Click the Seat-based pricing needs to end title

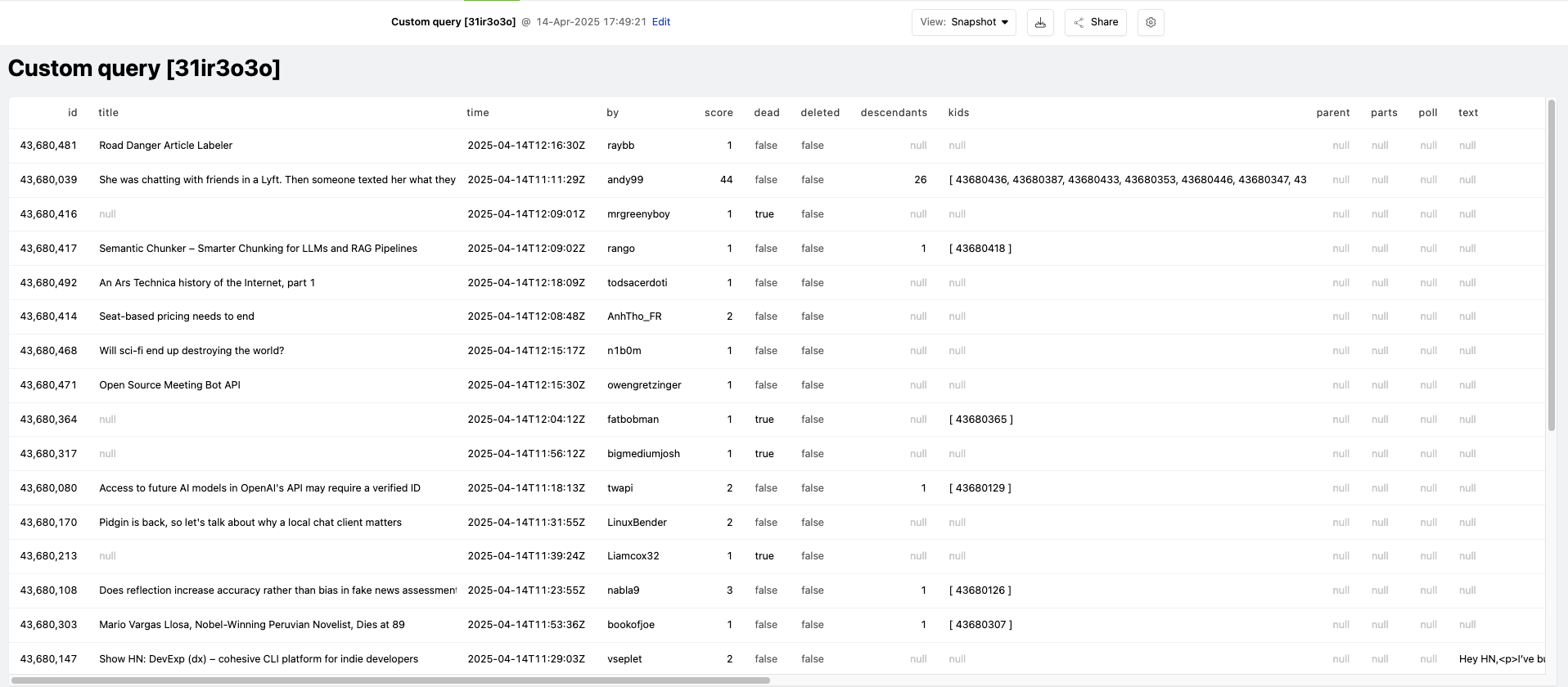pos(177,317)
